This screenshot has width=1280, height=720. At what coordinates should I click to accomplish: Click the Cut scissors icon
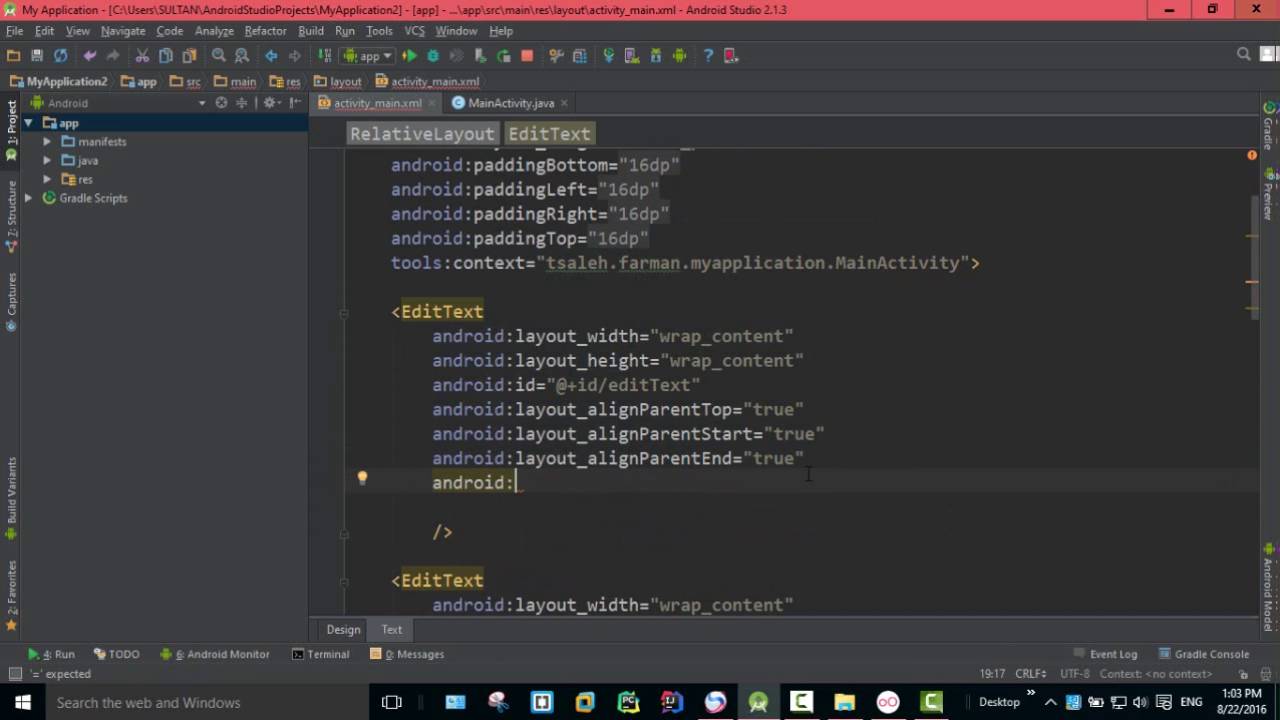(142, 56)
